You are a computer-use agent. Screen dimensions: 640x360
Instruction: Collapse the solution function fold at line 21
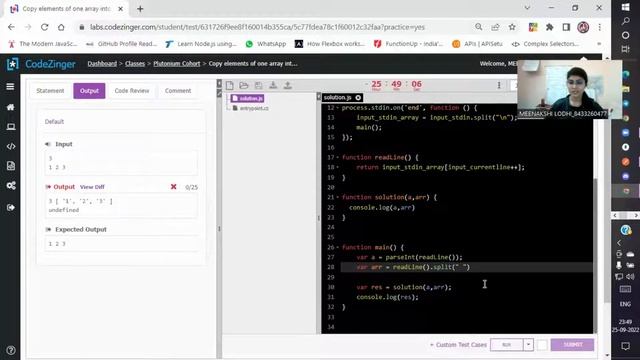[338, 197]
